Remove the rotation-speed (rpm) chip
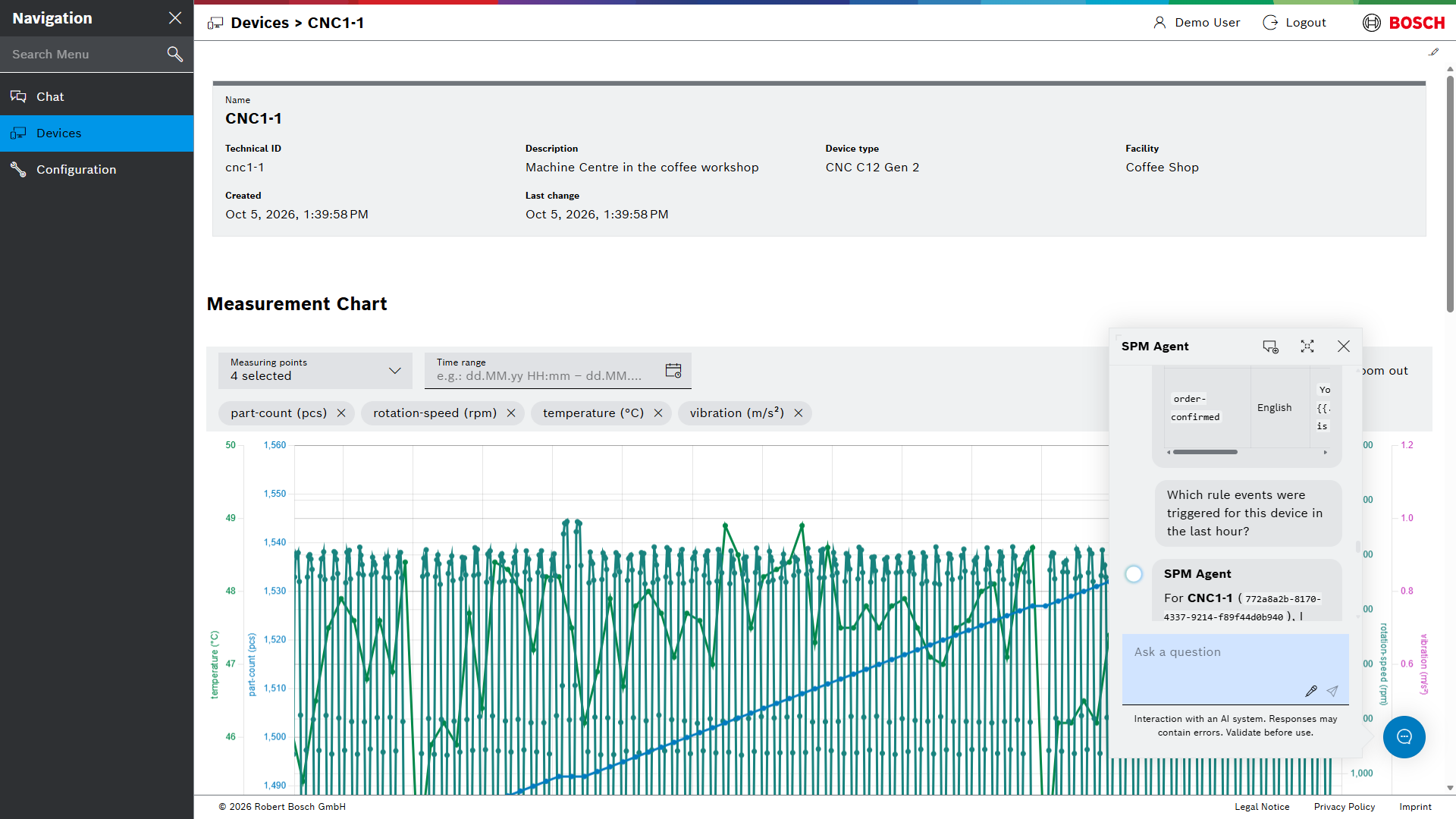 click(x=511, y=413)
